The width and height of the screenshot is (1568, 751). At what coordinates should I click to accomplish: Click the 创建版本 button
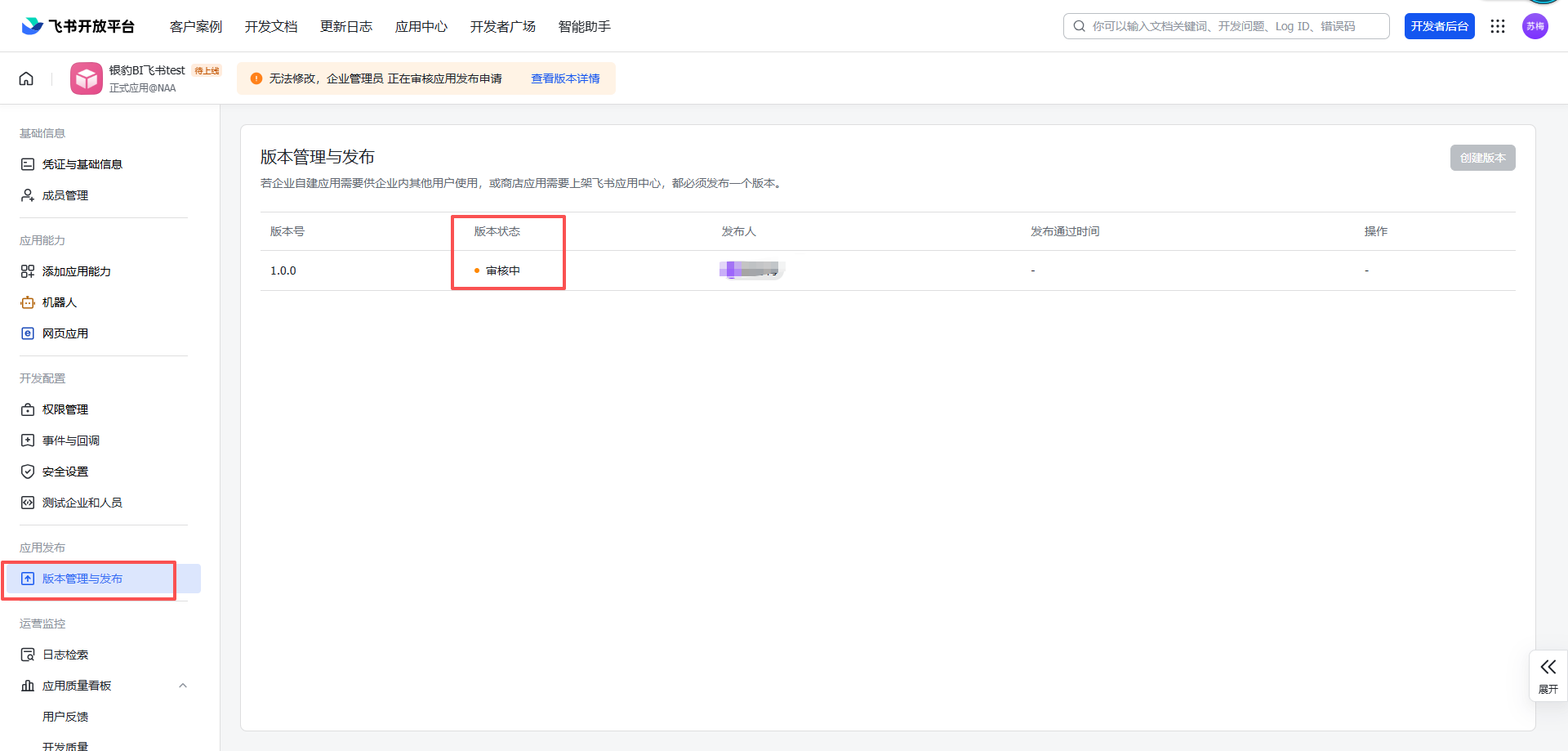coord(1482,158)
